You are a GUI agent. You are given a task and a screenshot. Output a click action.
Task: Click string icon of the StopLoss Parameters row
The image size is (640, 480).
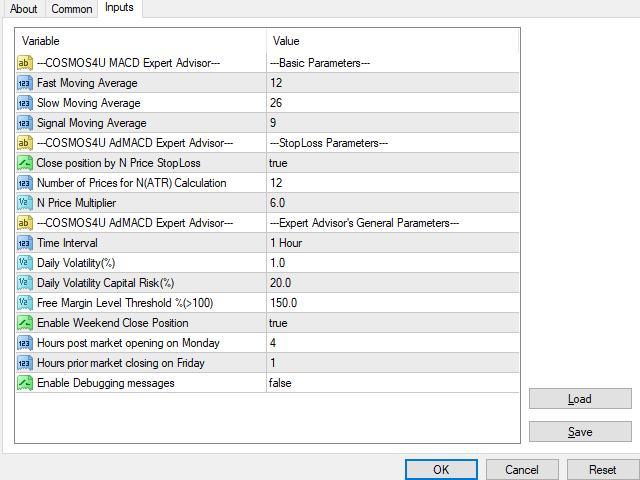pyautogui.click(x=25, y=143)
